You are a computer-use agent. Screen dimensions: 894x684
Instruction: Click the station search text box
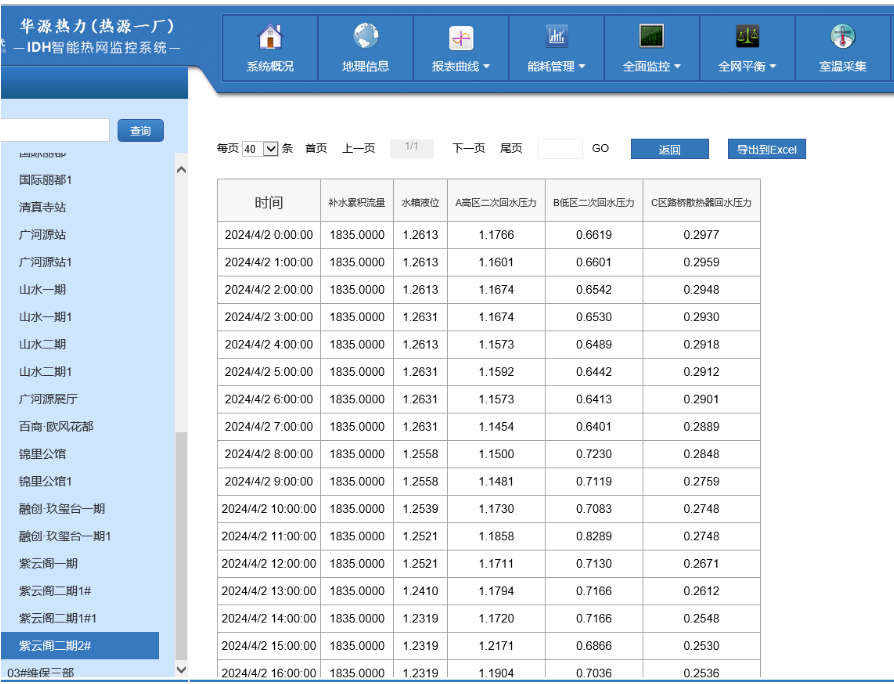pos(54,131)
